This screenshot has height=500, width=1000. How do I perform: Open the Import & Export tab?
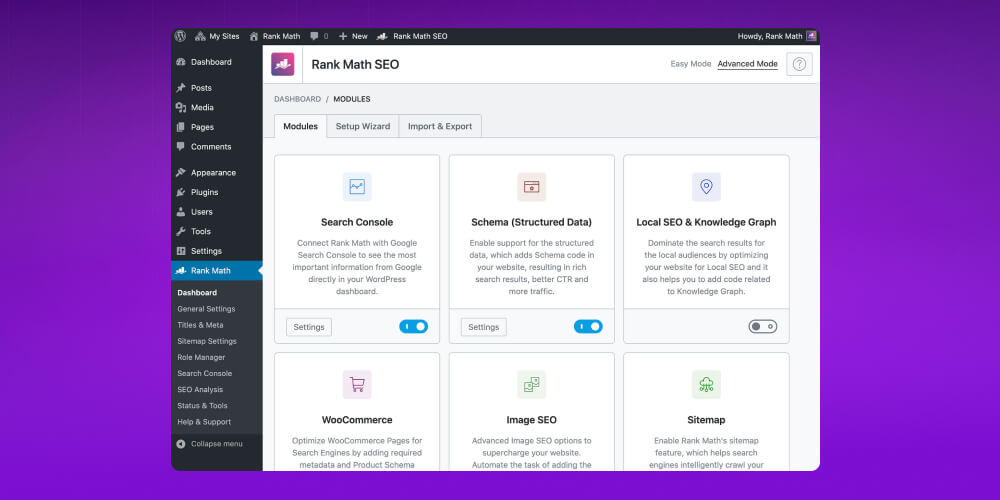(440, 127)
